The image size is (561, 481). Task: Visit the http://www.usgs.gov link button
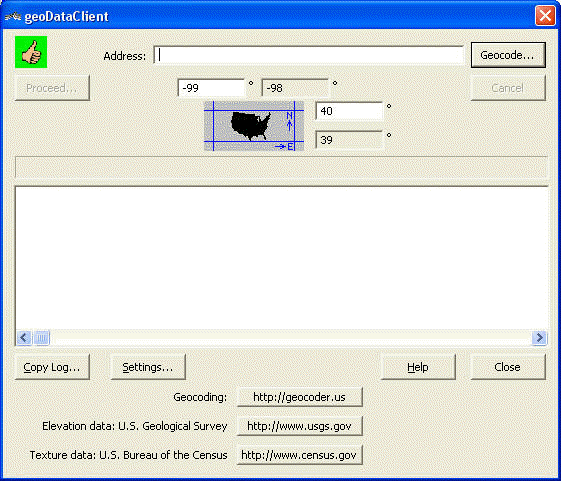tap(299, 426)
